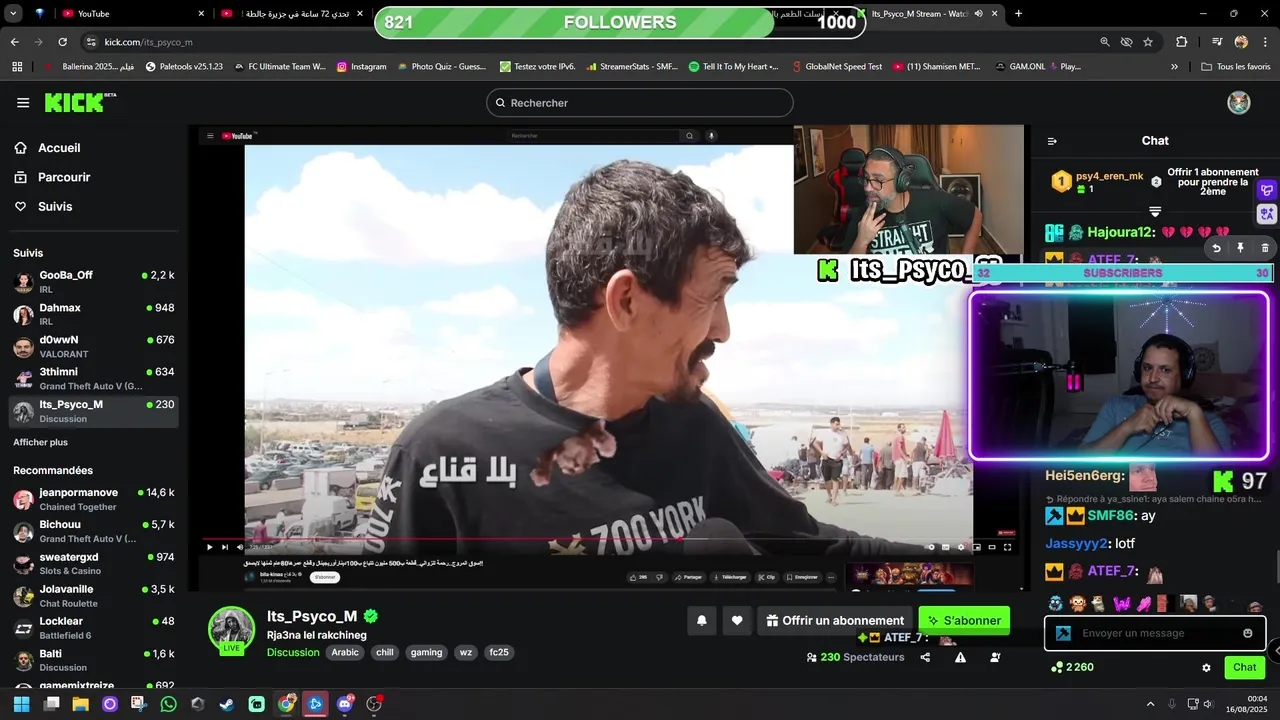Show more bookmarks with the chevron
The width and height of the screenshot is (1280, 720).
point(1175,67)
